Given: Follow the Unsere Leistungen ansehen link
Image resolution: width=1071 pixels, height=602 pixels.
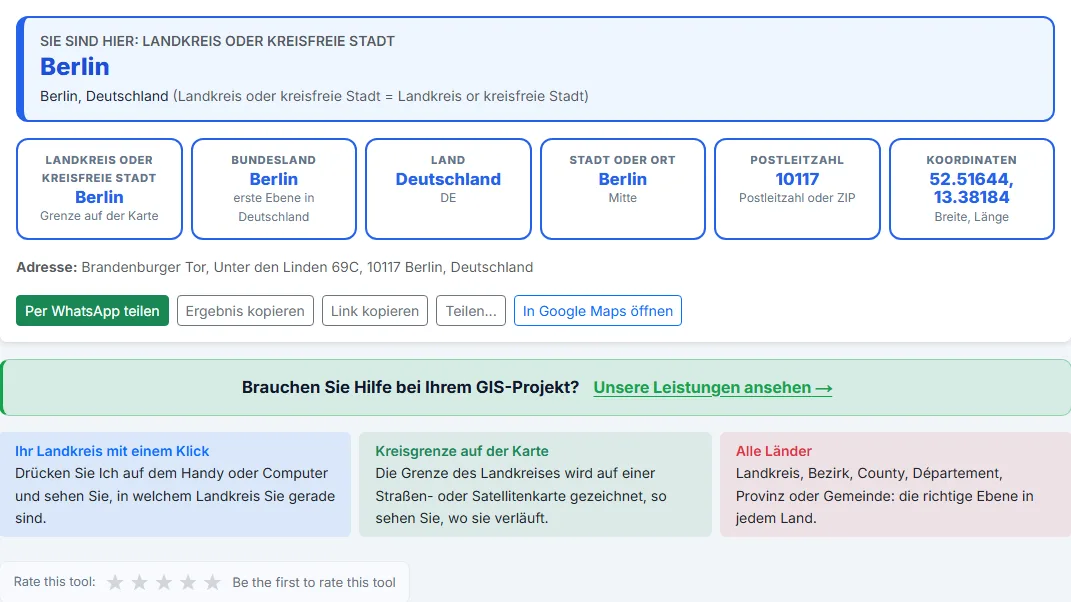Looking at the screenshot, I should pos(712,387).
